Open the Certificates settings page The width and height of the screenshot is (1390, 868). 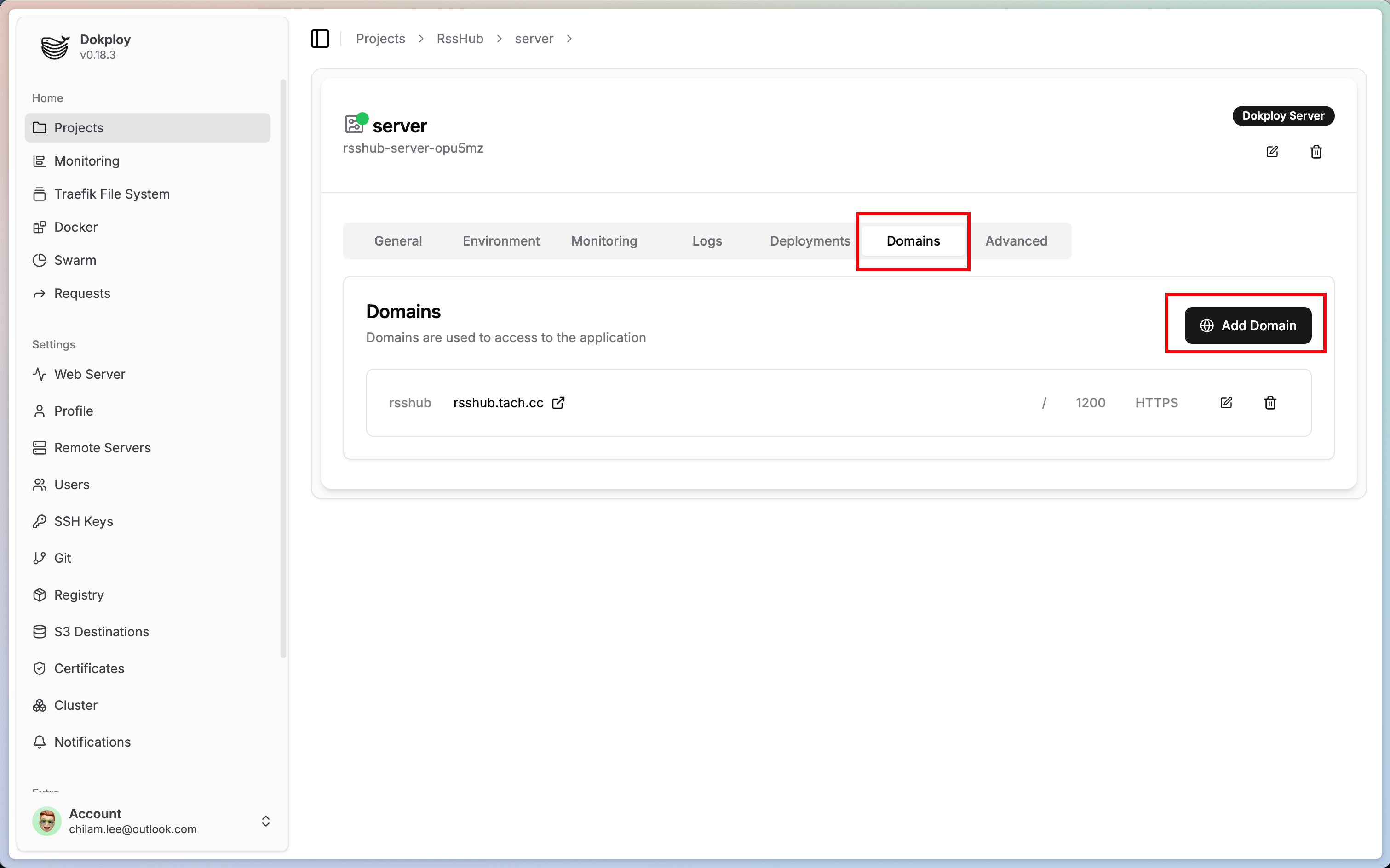(x=89, y=668)
